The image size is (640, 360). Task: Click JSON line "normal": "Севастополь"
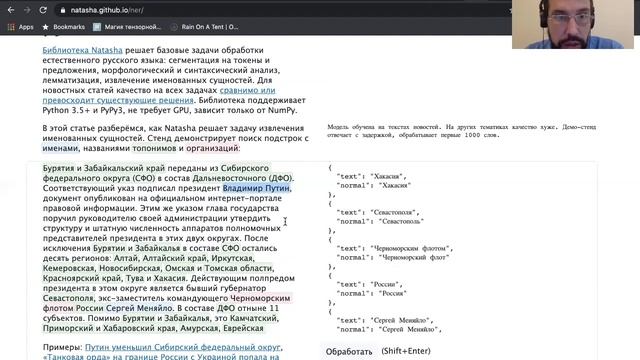coord(380,222)
